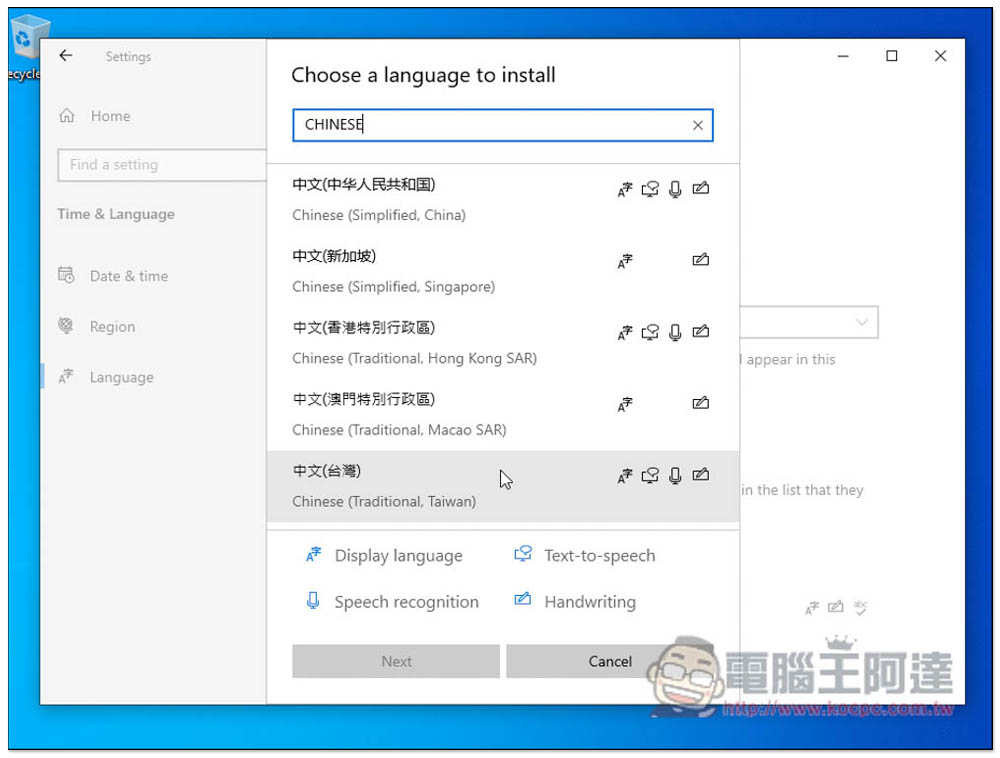Select Chinese (Simplified, Singapore)
1000x758 pixels.
pyautogui.click(x=503, y=271)
